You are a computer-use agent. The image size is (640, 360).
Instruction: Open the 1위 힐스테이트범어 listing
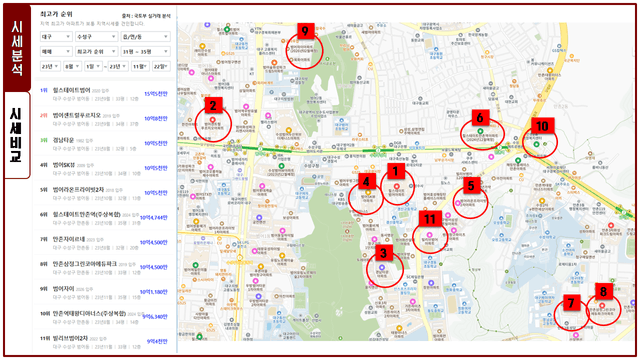coord(104,94)
